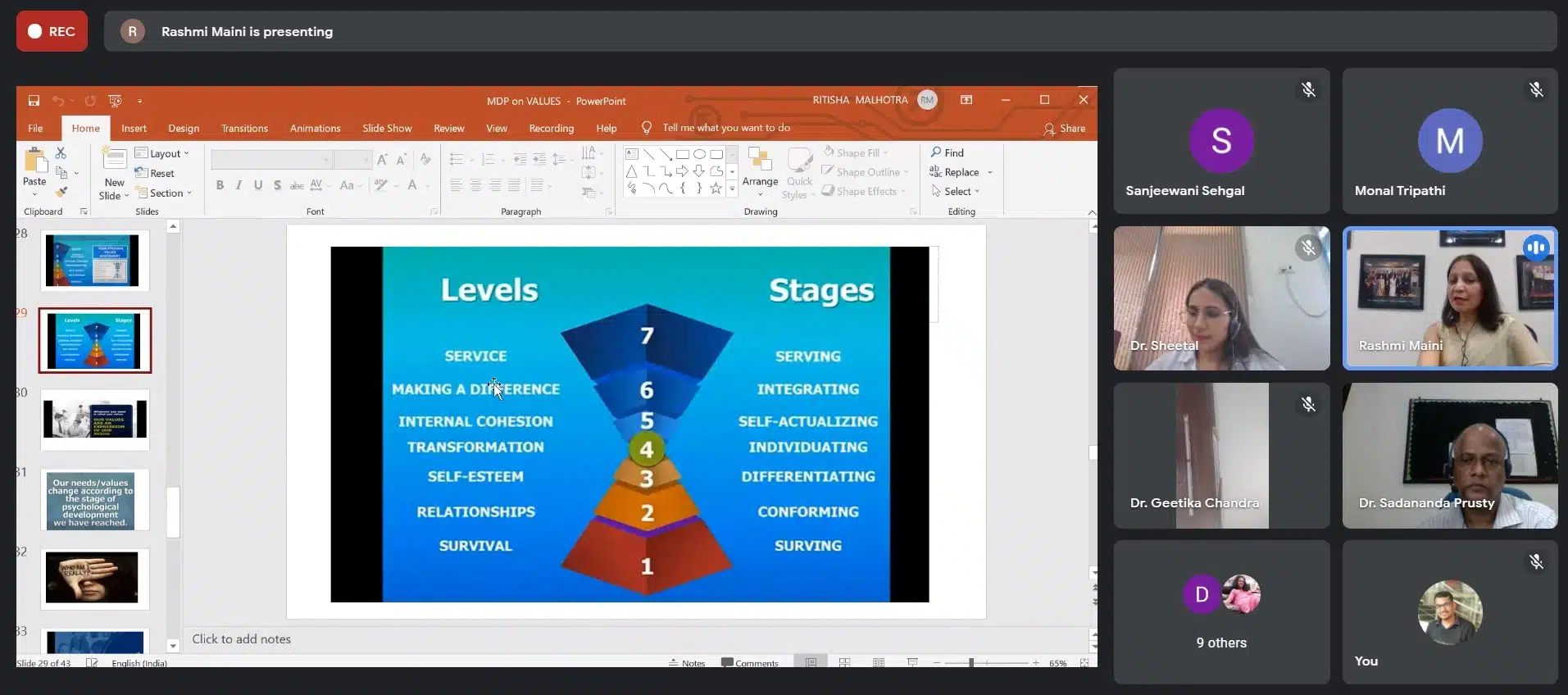Toggle the Comments pane in status bar

[749, 663]
